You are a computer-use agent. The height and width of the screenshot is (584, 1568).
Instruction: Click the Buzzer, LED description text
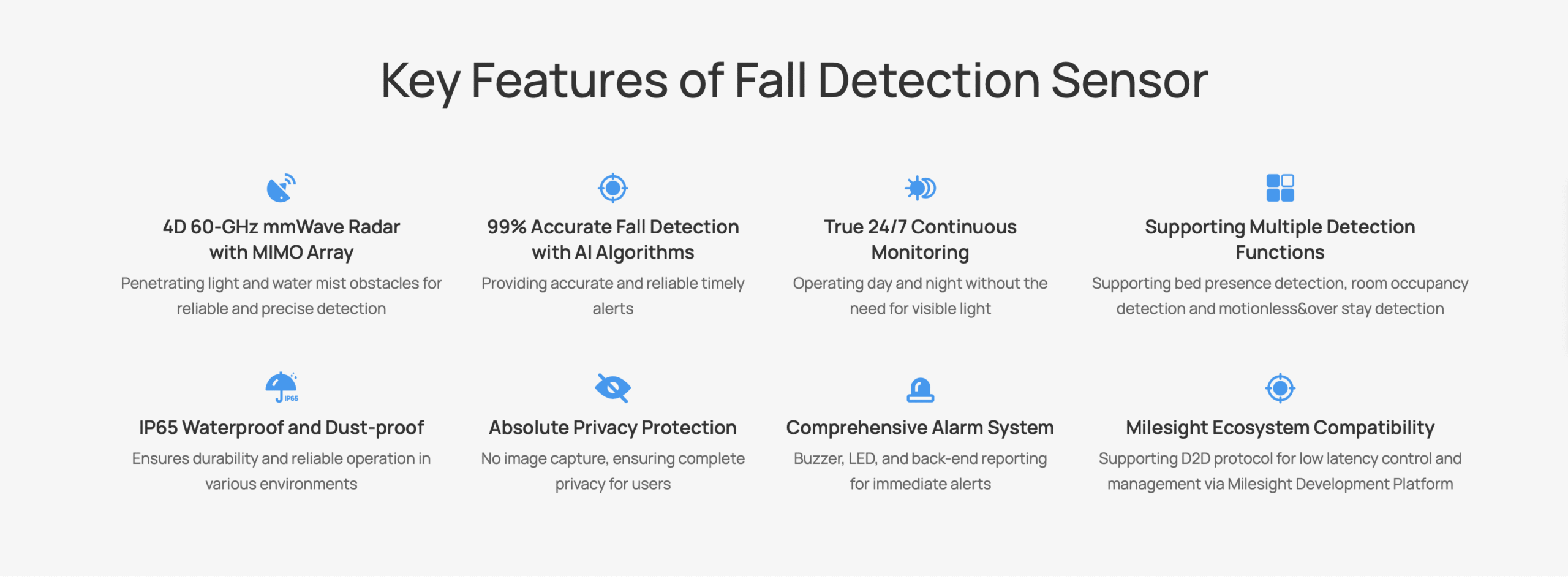[920, 471]
